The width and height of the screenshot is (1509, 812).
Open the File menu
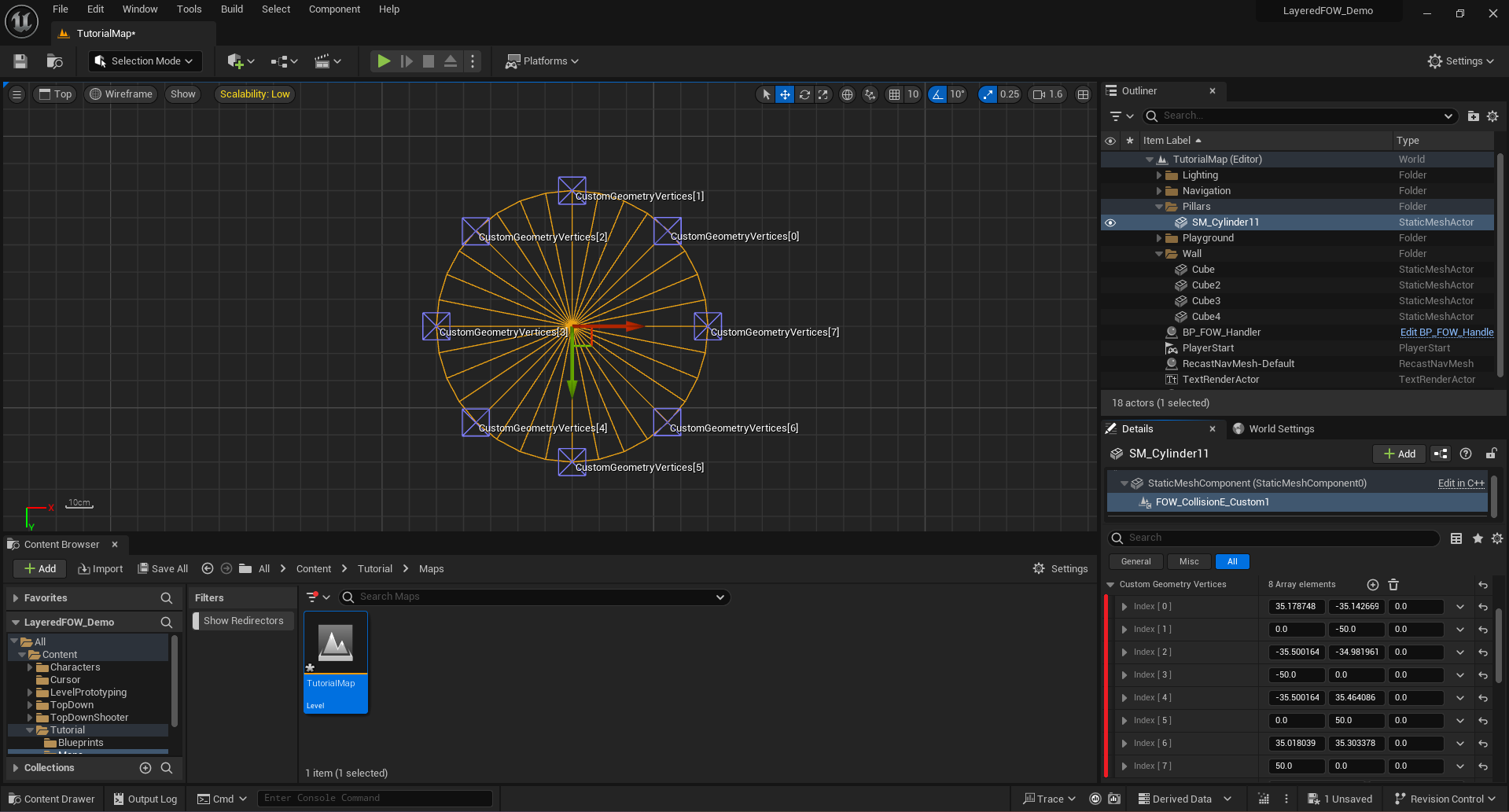click(x=61, y=9)
